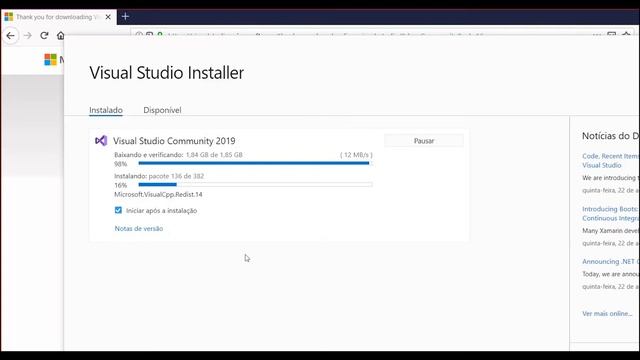The image size is (640, 360).
Task: Open a new browser tab
Action: pyautogui.click(x=125, y=17)
